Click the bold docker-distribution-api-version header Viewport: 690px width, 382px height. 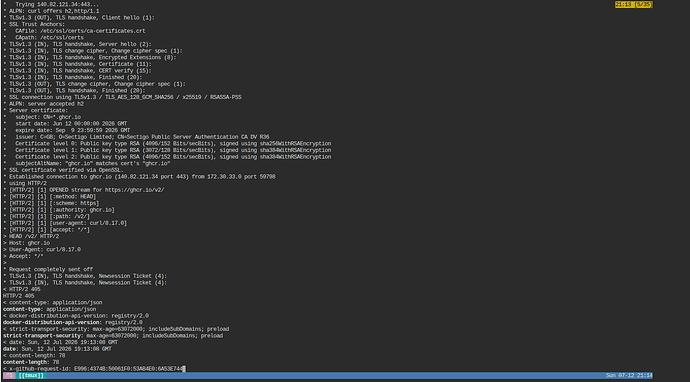[x=52, y=323]
